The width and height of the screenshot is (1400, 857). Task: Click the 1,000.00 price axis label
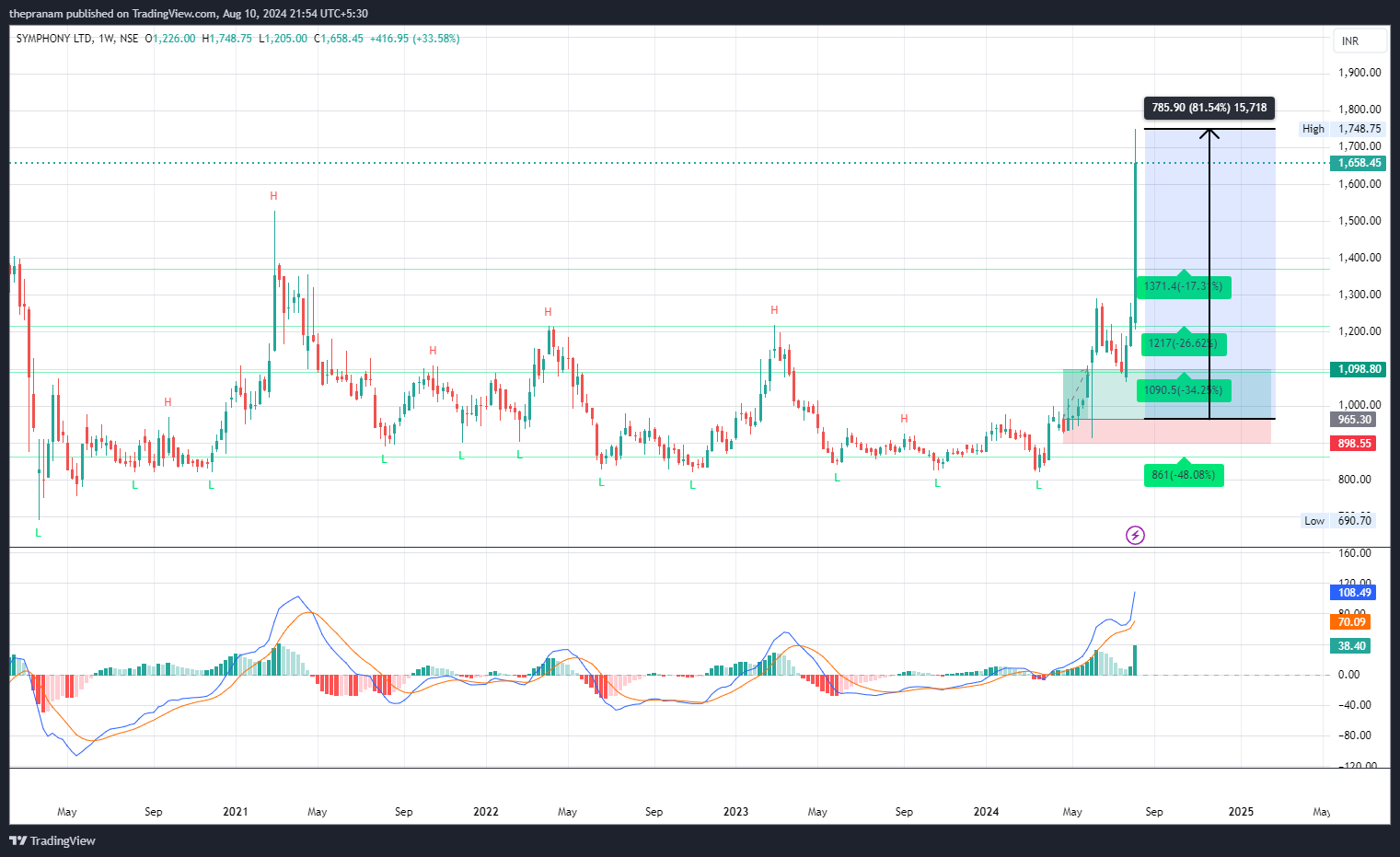click(1360, 405)
